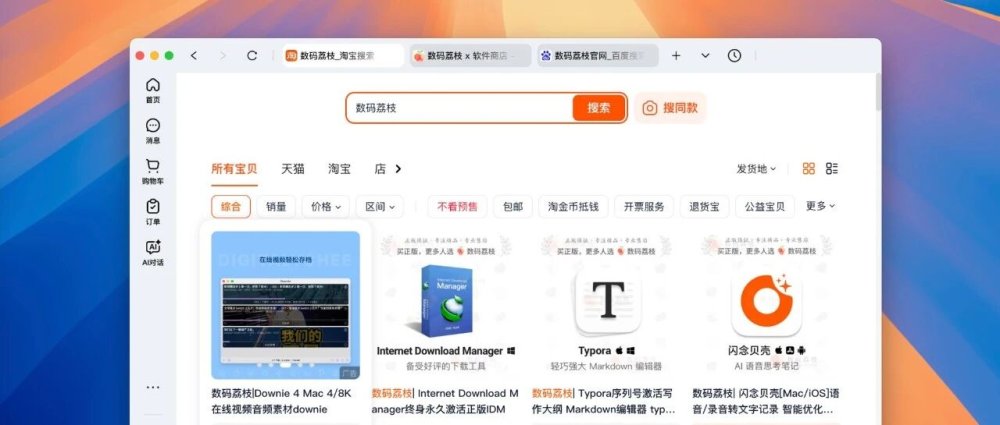Open the Internet Download Manager product image
Screen dimensions: 1000x425
446,305
